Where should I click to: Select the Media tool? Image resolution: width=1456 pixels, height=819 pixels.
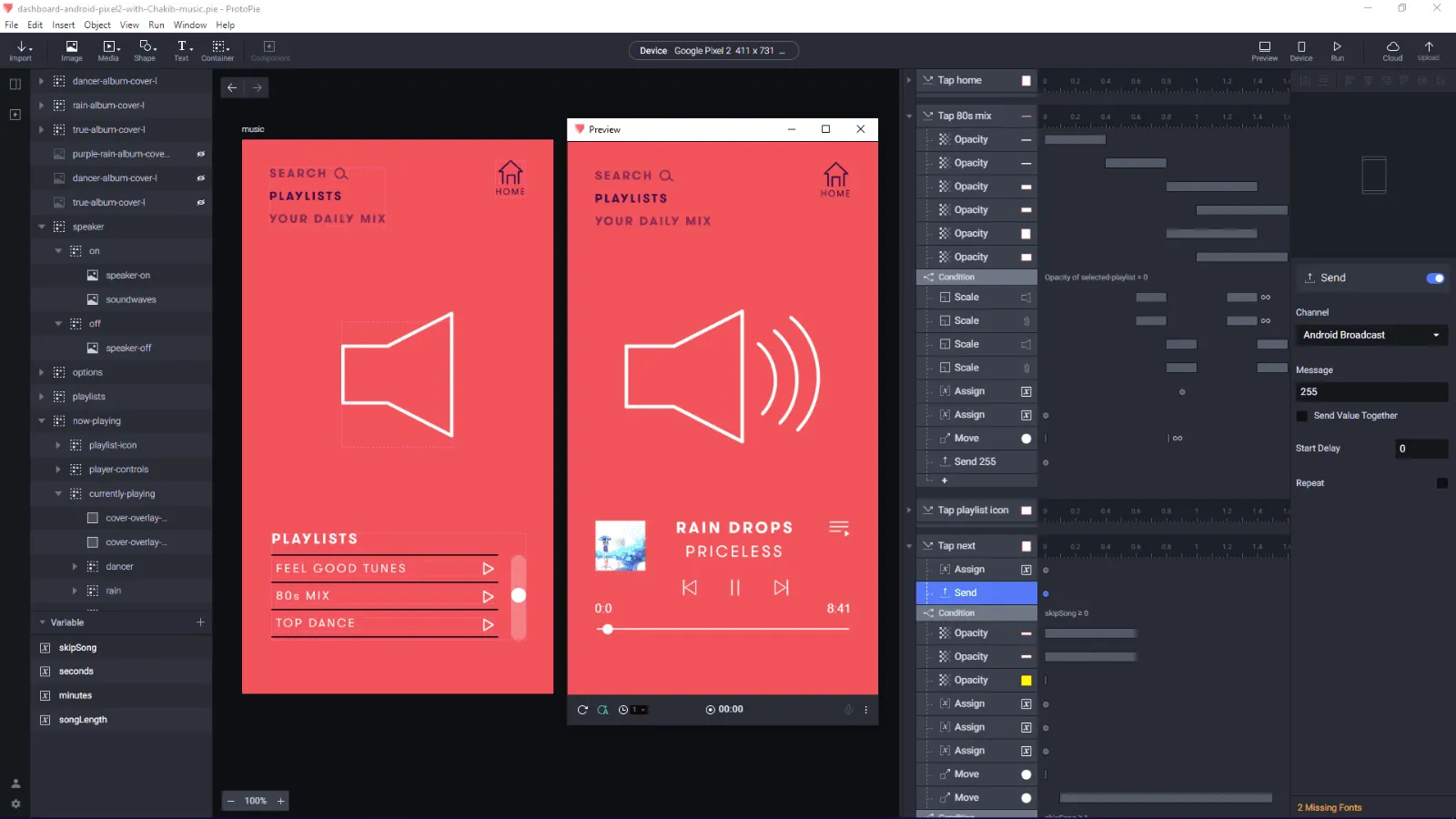pos(108,50)
